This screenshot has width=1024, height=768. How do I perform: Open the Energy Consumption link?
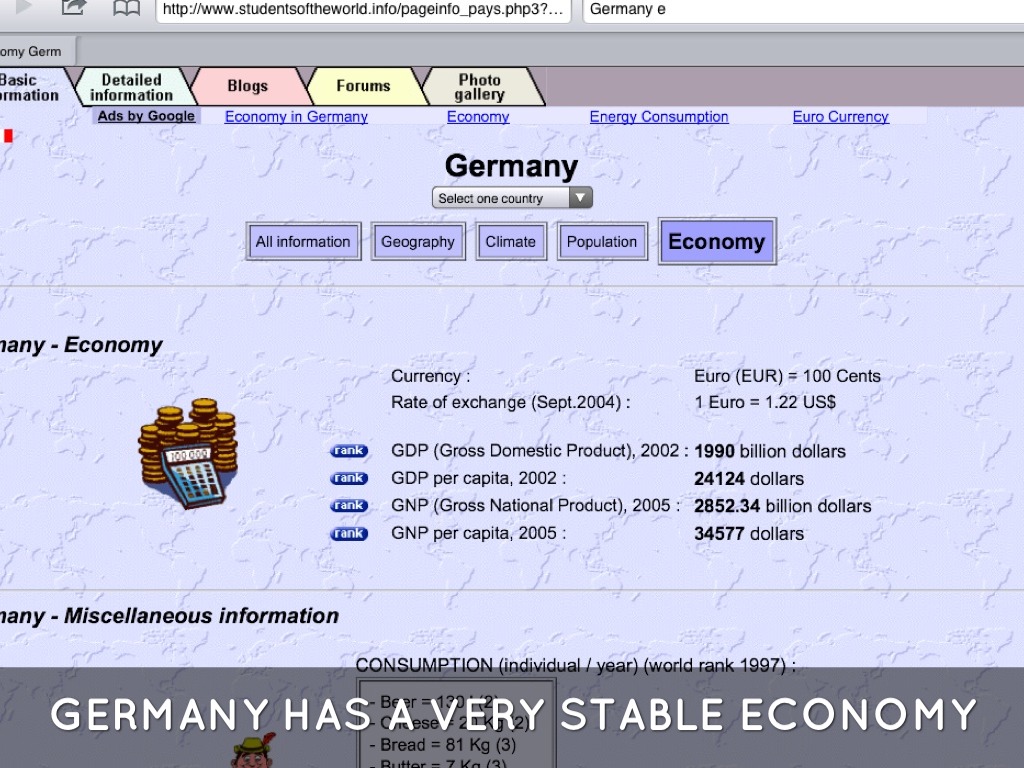click(x=659, y=117)
